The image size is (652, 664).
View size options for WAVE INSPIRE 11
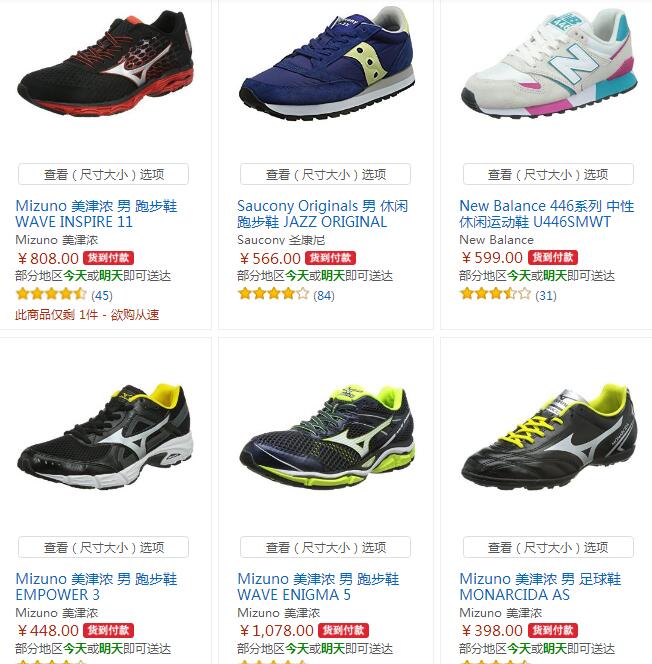(103, 174)
